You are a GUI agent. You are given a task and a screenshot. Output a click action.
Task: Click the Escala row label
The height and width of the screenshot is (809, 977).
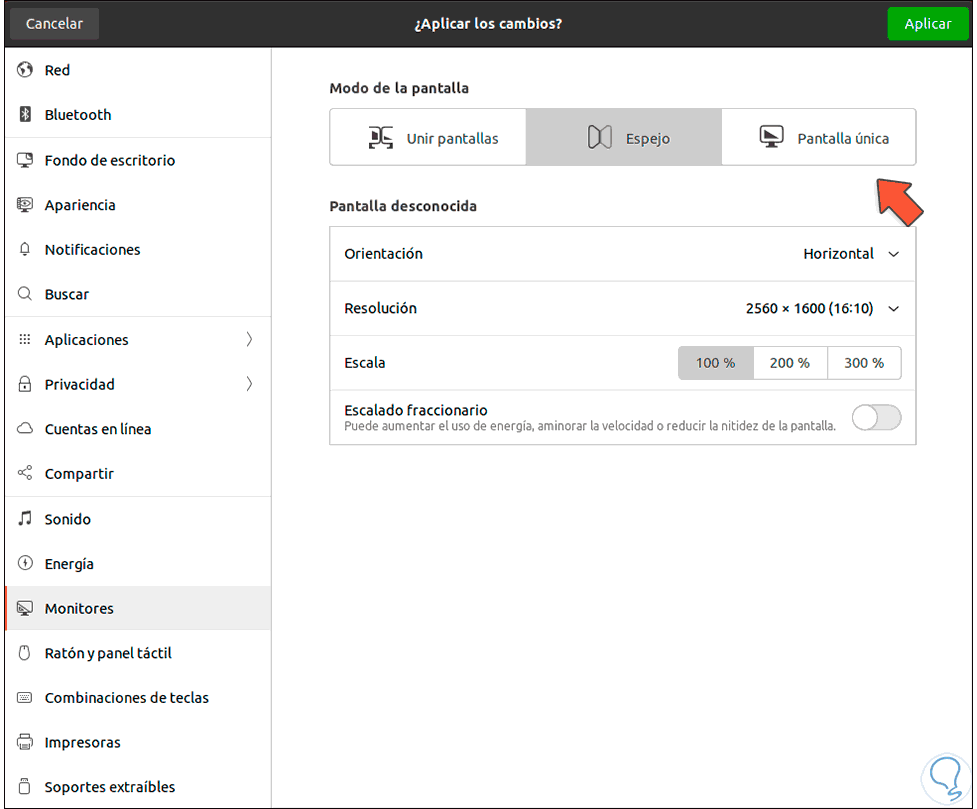tap(365, 363)
